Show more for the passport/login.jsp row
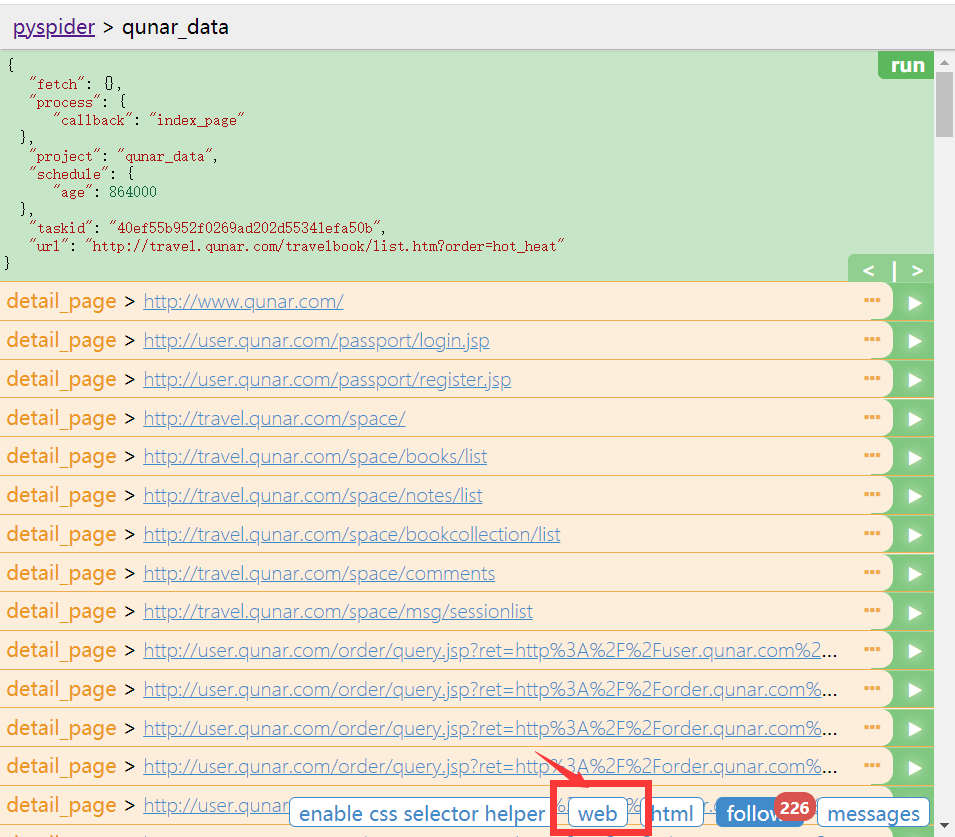This screenshot has height=837, width=955. coord(872,339)
